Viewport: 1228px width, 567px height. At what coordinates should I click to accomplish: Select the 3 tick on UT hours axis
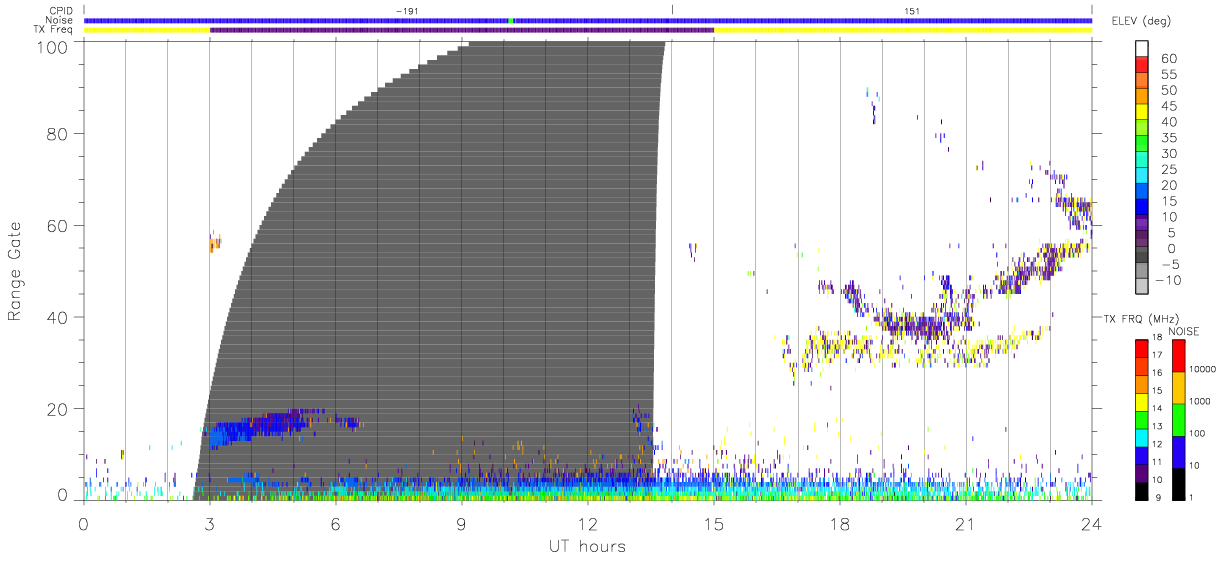210,525
